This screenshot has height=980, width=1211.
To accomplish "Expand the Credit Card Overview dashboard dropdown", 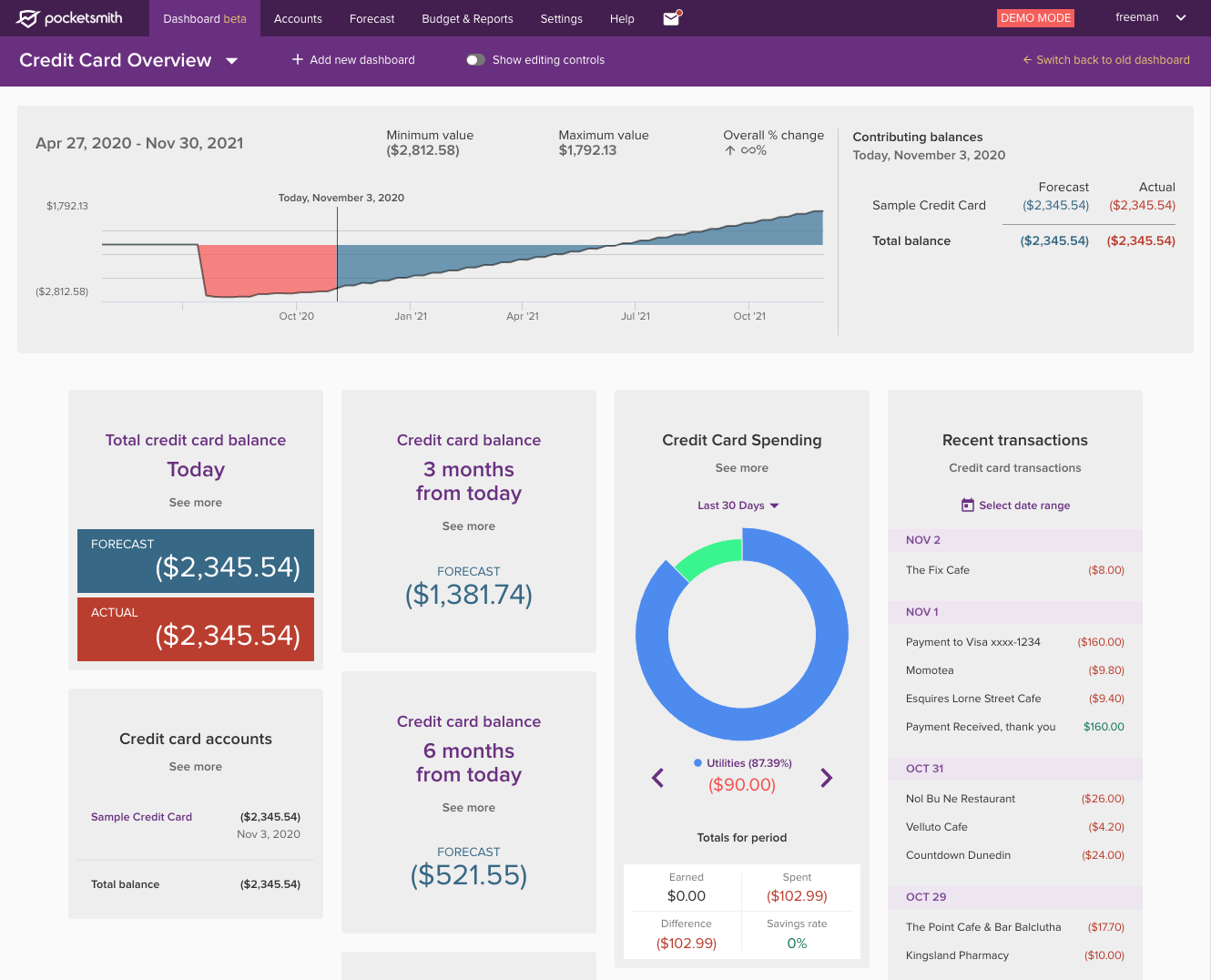I will click(232, 61).
